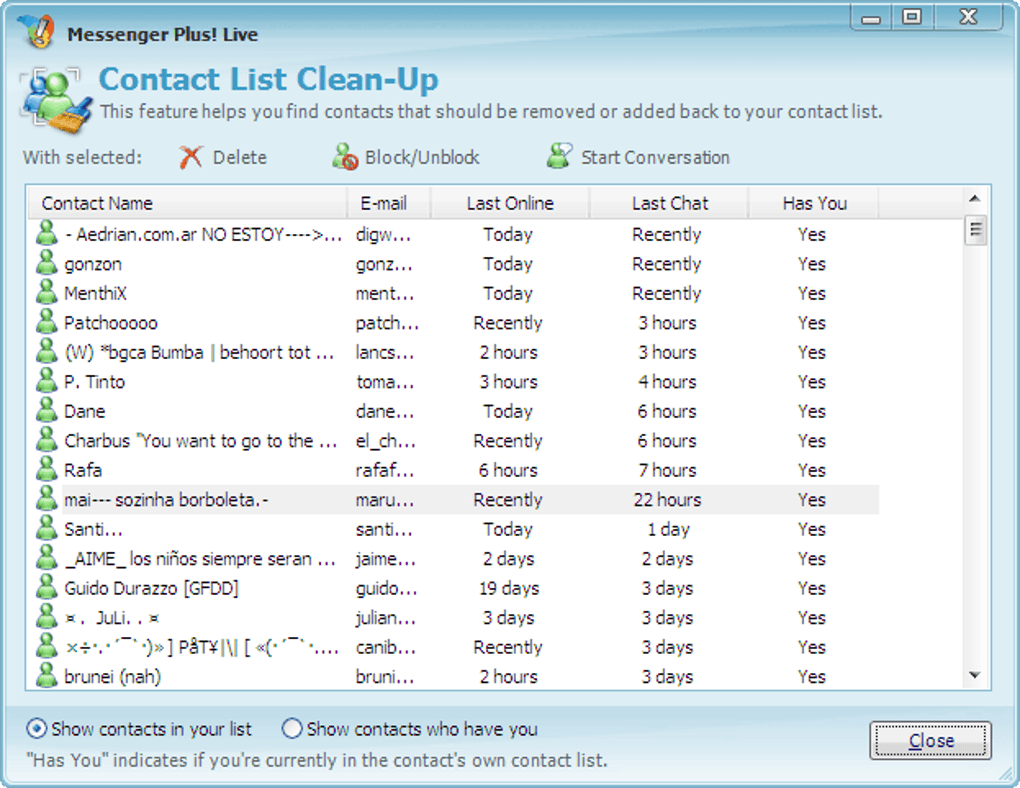Sort by the Last Online column header
The image size is (1020, 788).
[x=510, y=203]
